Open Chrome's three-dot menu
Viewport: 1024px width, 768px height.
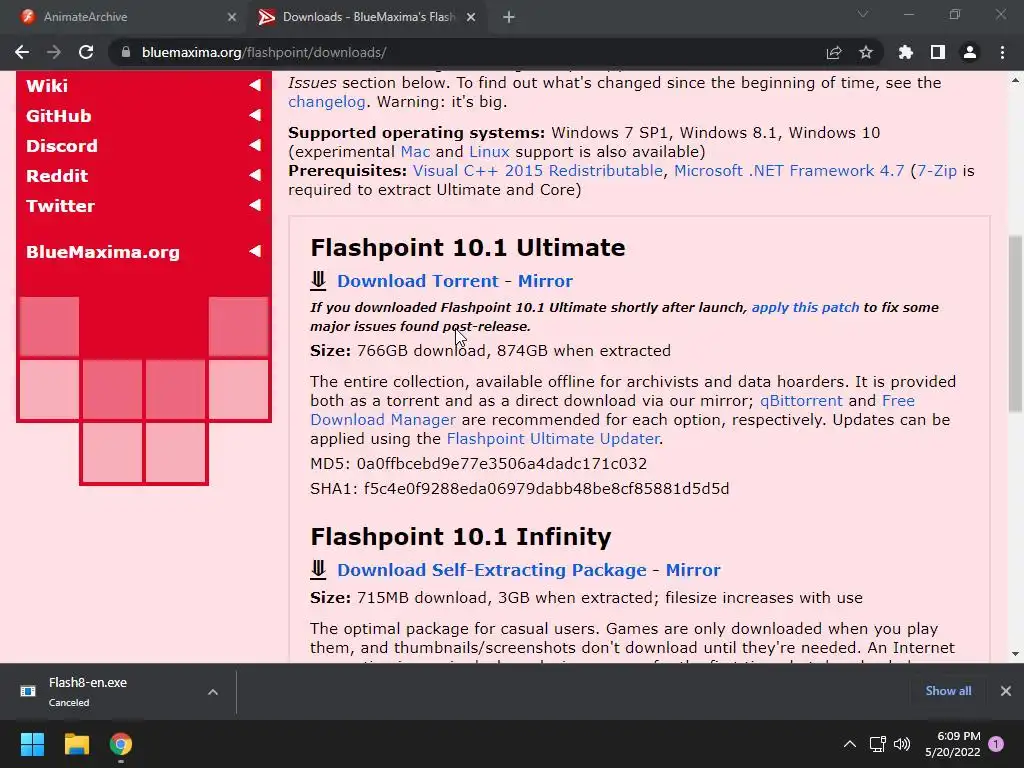click(1002, 52)
